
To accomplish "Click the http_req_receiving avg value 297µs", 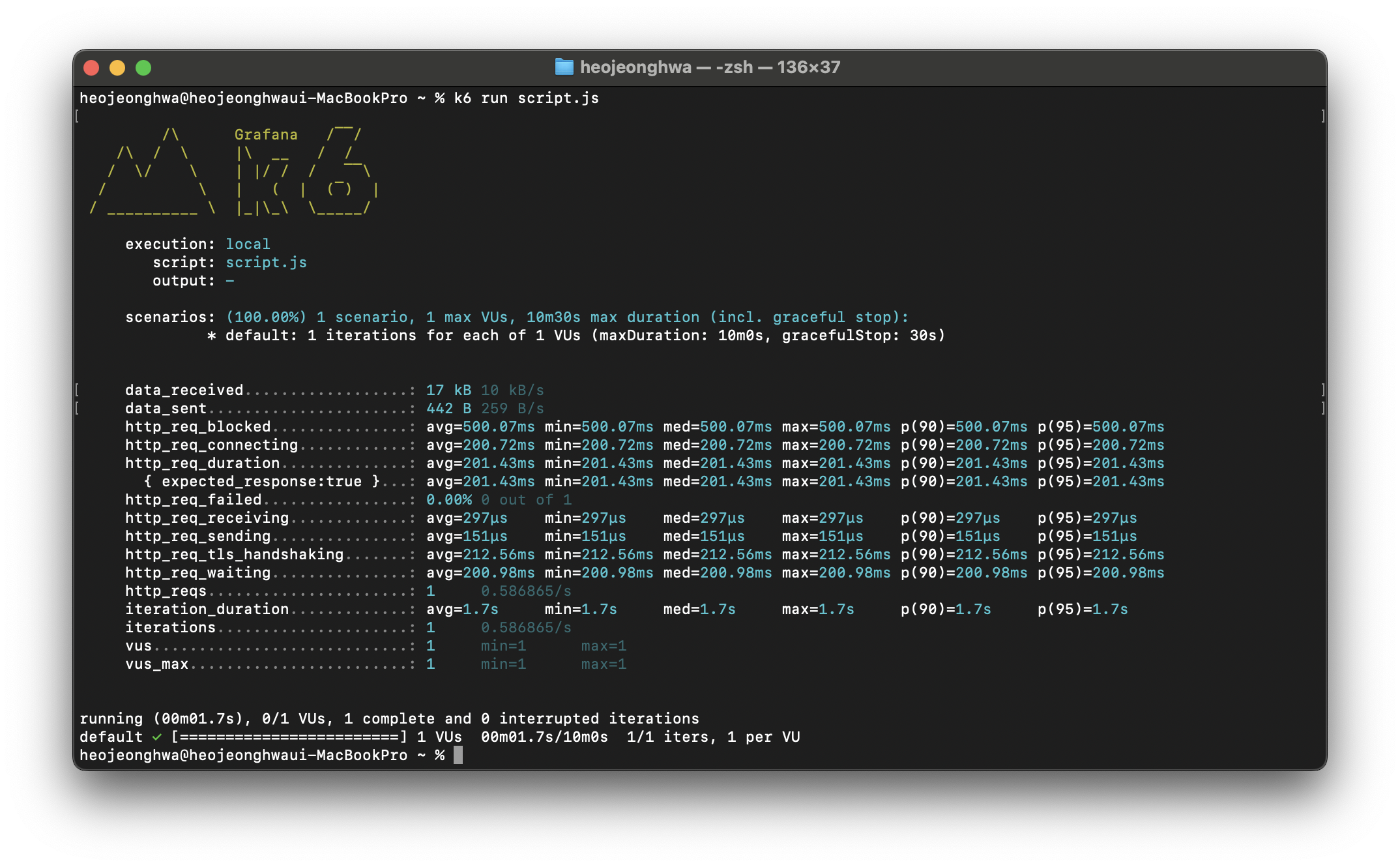I will pyautogui.click(x=485, y=518).
